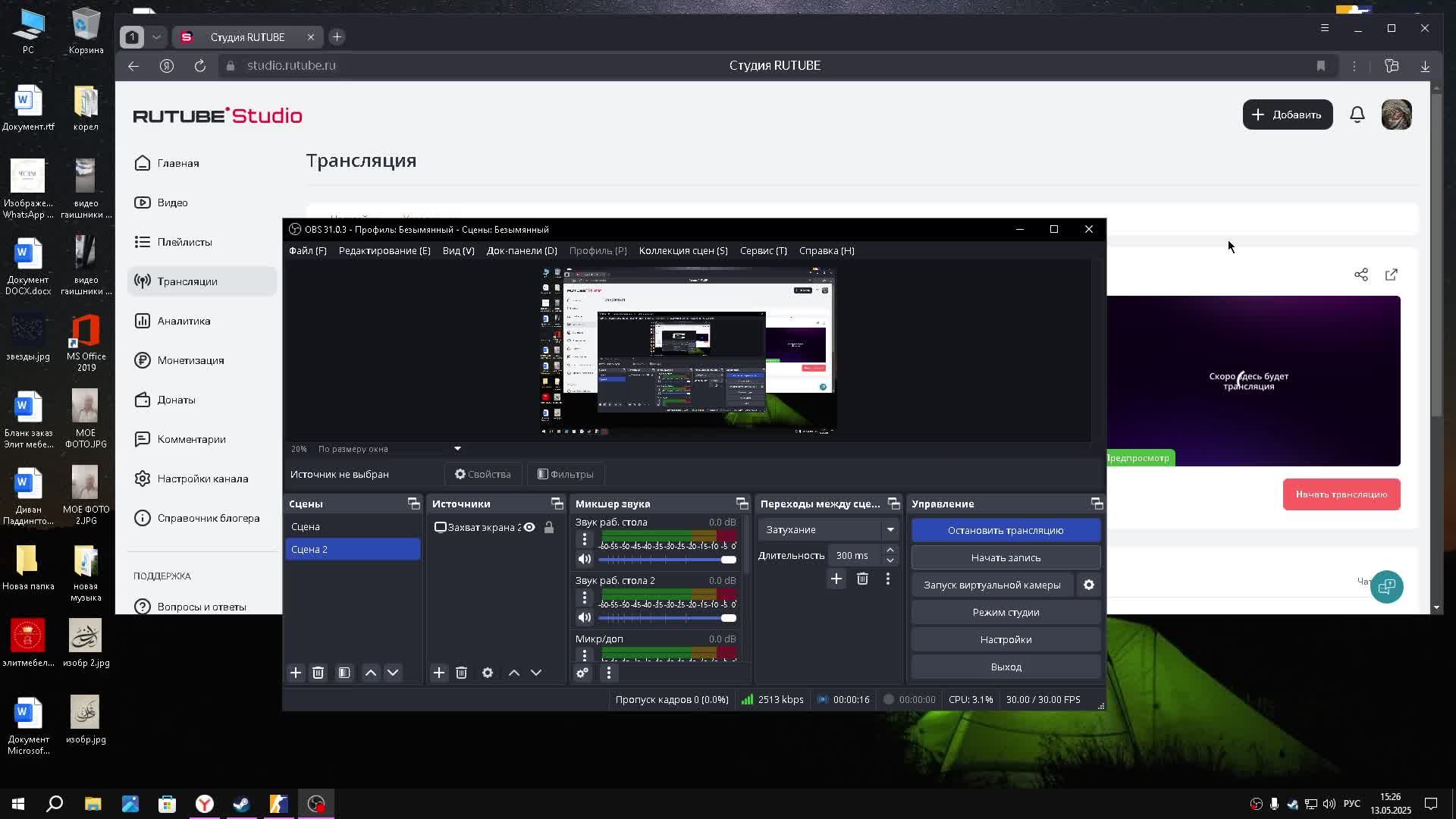Open OBS Настройки button
The image size is (1456, 819).
1006,639
